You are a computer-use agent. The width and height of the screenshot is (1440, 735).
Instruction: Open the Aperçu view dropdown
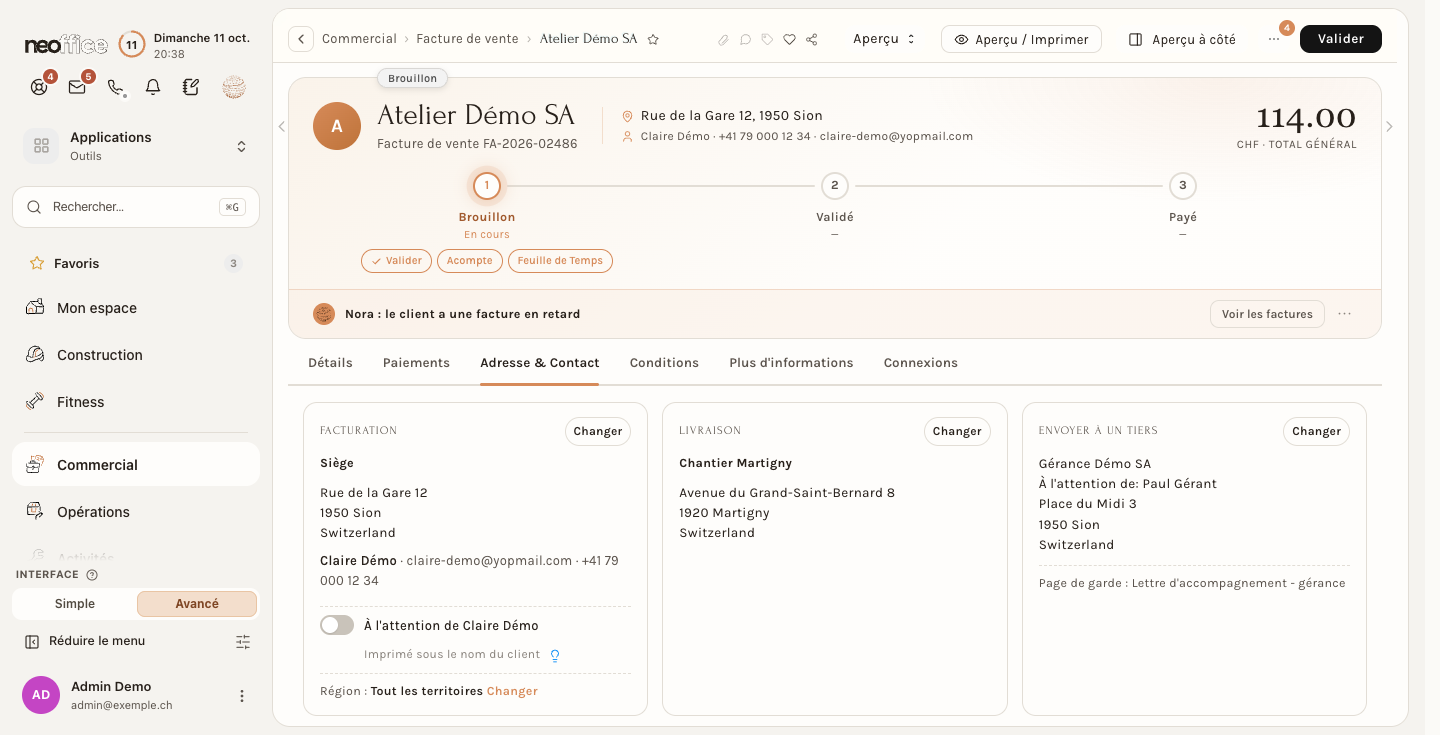pyautogui.click(x=884, y=39)
